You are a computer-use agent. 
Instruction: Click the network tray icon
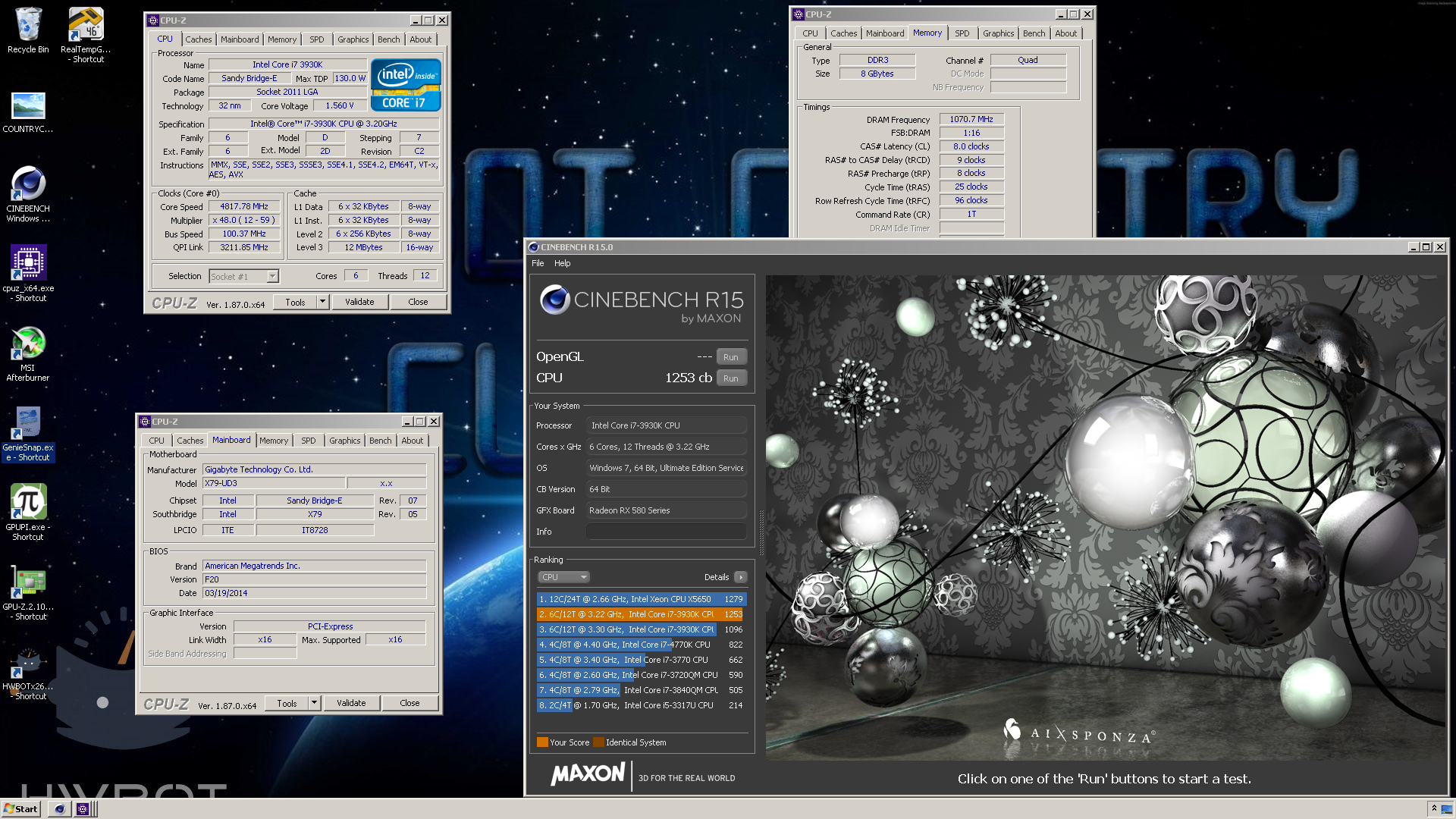(1447, 809)
